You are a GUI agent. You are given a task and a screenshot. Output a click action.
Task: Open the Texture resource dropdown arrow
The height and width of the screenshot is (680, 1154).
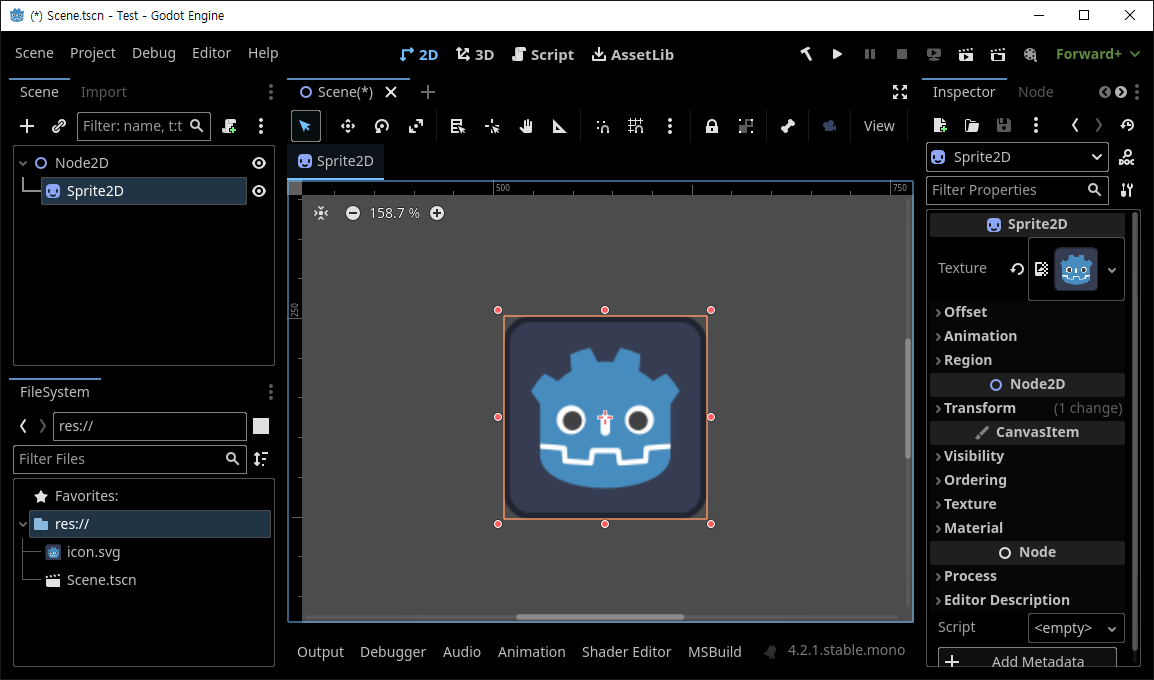point(1112,269)
